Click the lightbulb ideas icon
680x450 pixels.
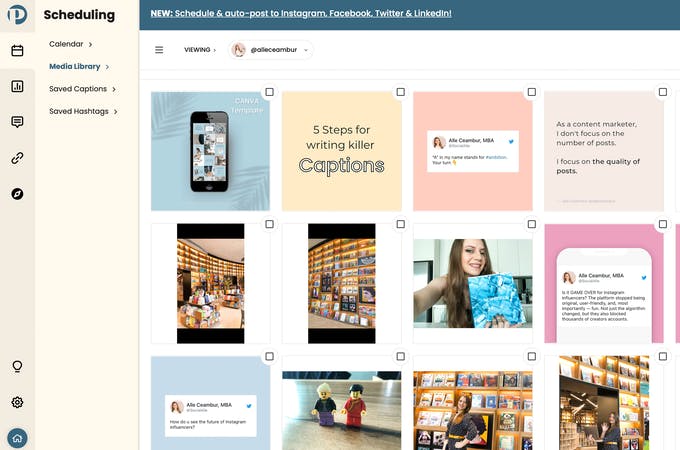coord(17,366)
